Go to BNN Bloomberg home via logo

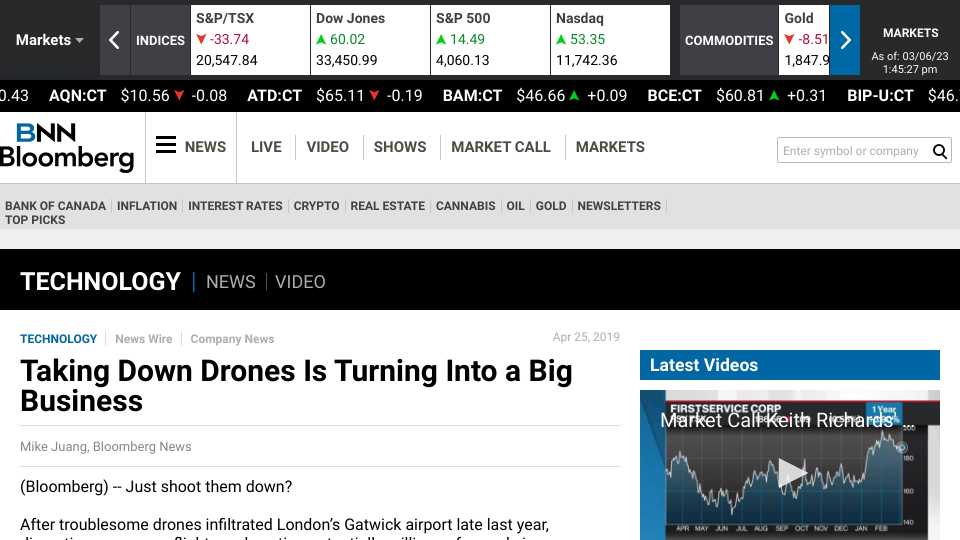pyautogui.click(x=67, y=147)
